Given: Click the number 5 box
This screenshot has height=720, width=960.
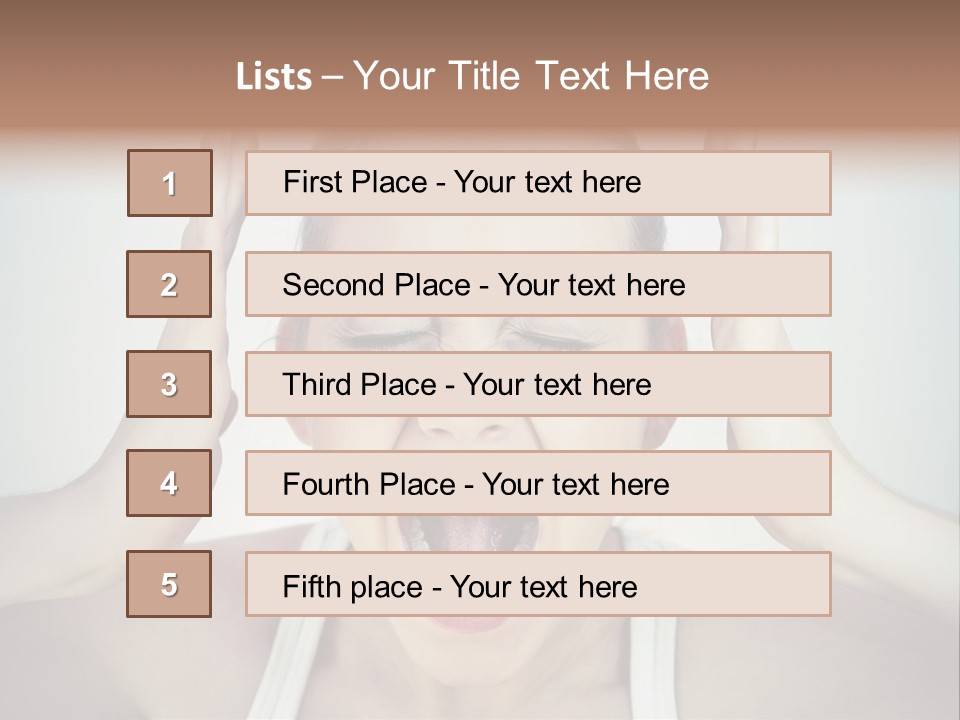Looking at the screenshot, I should 169,584.
